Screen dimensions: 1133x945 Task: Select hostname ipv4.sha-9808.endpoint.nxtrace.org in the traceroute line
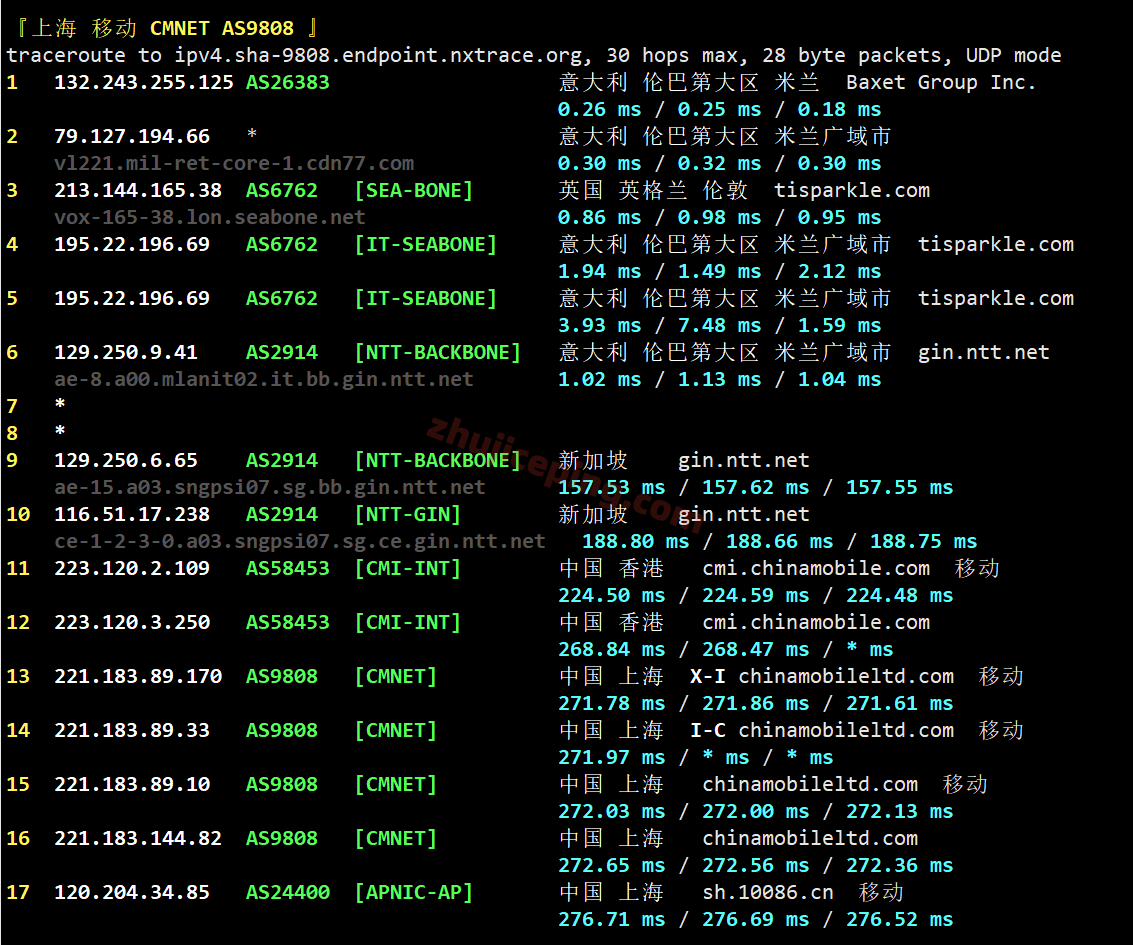tap(378, 56)
